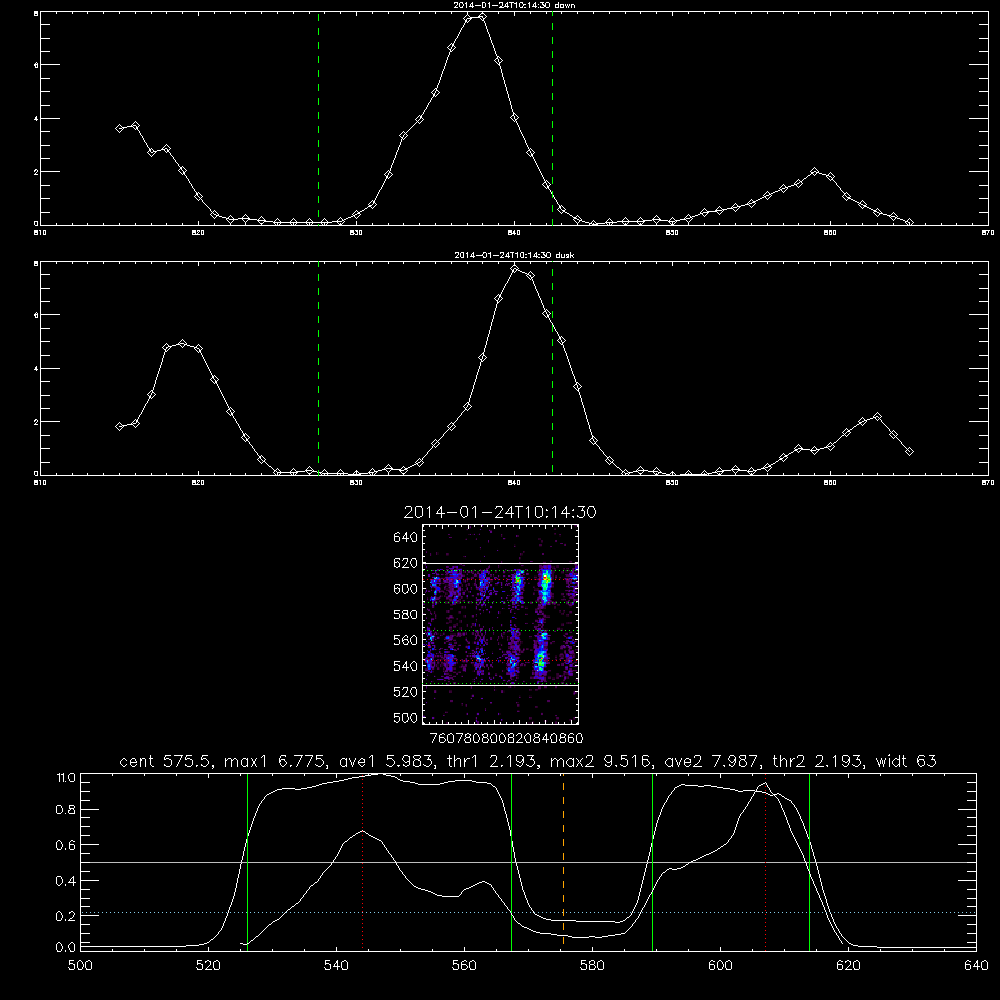Screen dimensions: 1000x1000
Task: Click the "870" x-axis label of the dawn plot
Action: [x=988, y=233]
